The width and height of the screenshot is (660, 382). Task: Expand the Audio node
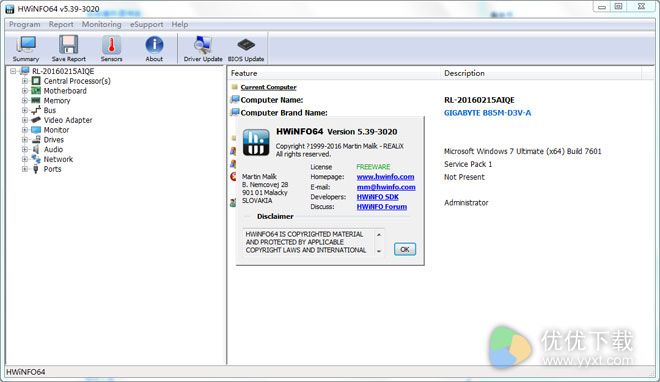[25, 149]
